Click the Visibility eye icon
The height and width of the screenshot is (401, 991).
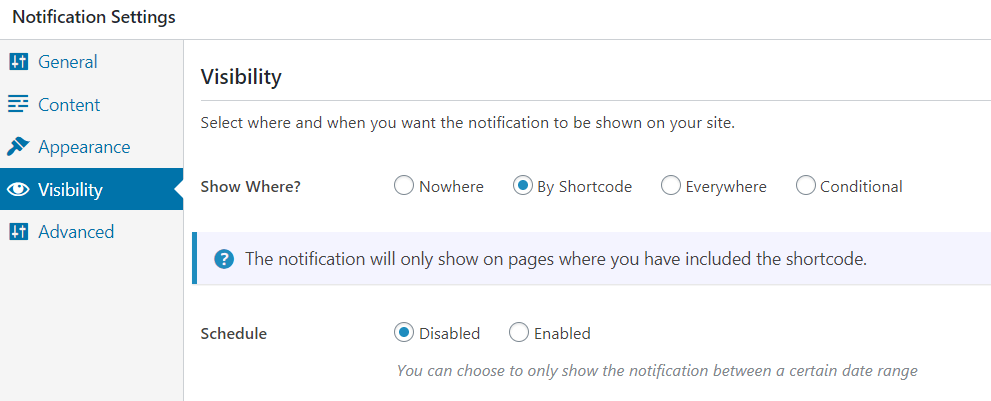[18, 189]
